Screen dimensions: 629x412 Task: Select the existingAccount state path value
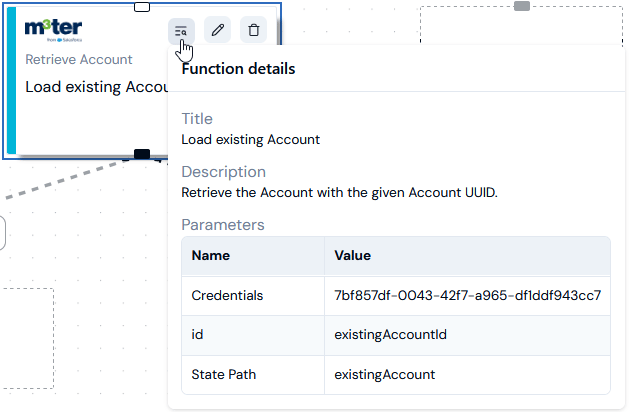(x=385, y=374)
